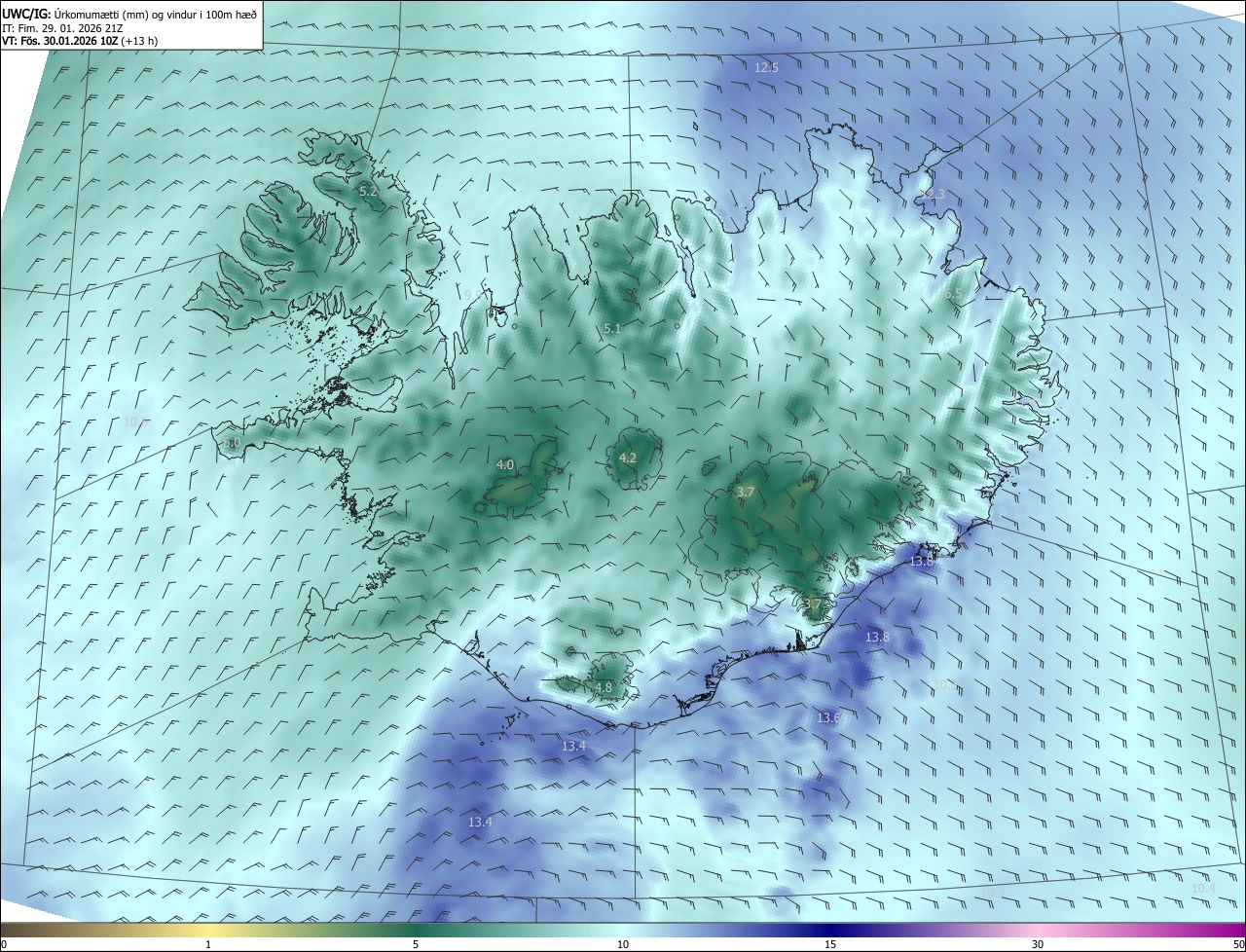1246x952 pixels.
Task: Click the 4.8 value label on the southern glacier
Action: click(604, 687)
